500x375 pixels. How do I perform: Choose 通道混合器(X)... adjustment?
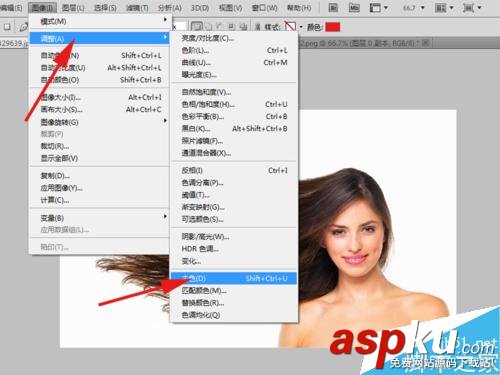(x=233, y=153)
